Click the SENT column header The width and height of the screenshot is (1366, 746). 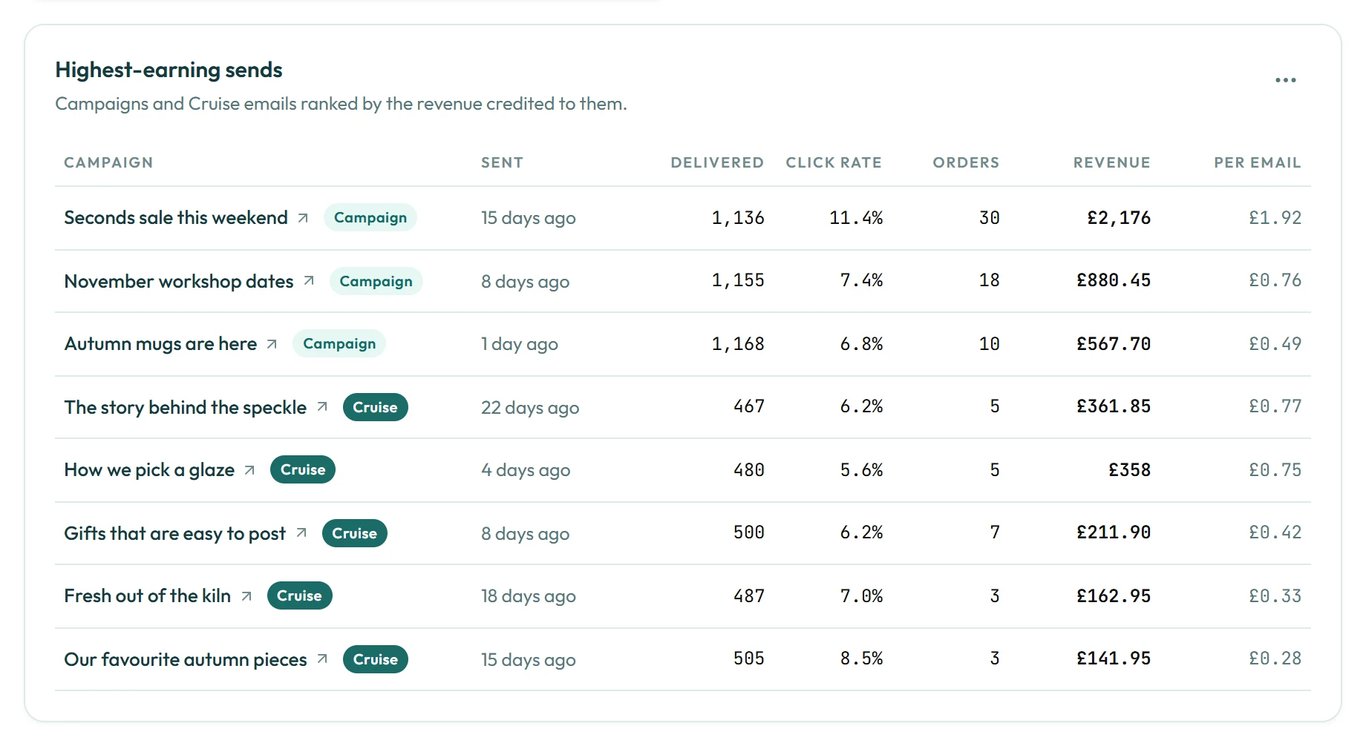pyautogui.click(x=502, y=162)
